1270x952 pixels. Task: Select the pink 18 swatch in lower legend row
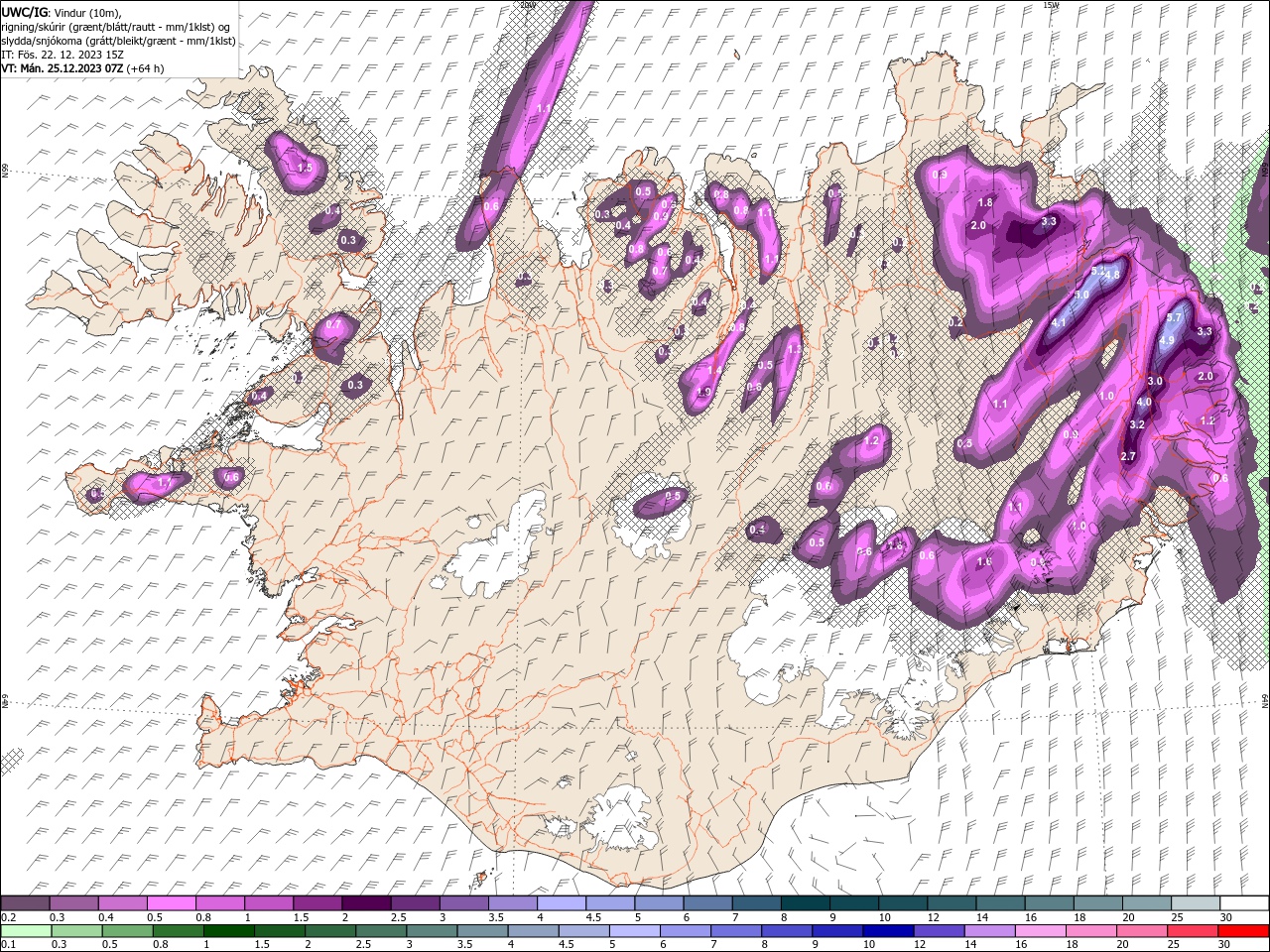pyautogui.click(x=1089, y=931)
